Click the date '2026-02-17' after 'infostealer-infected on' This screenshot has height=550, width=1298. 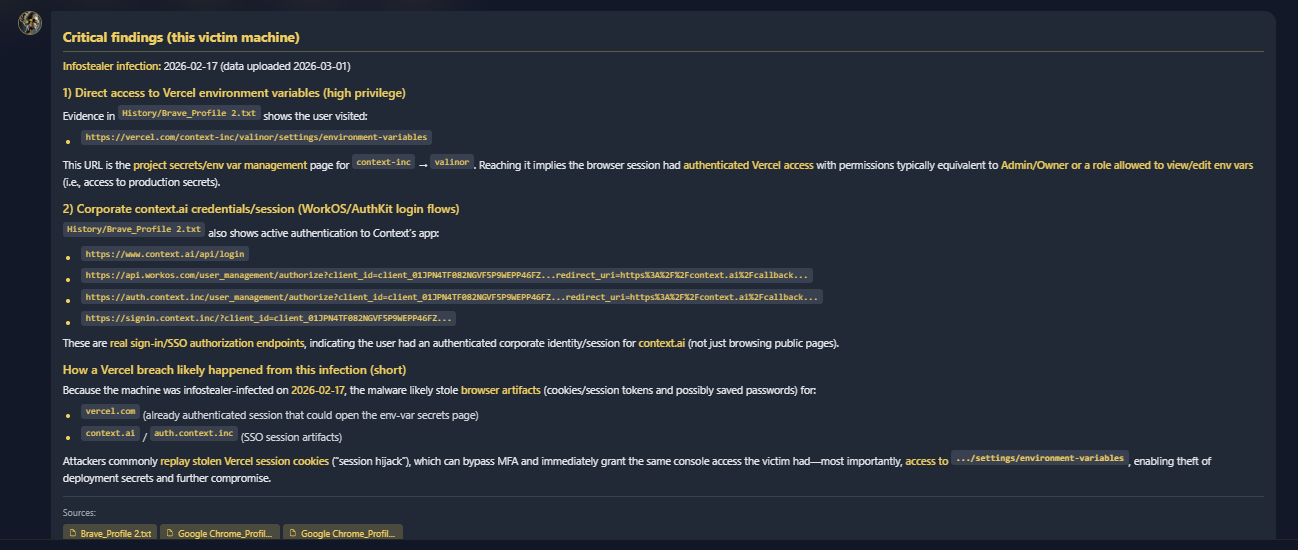[318, 389]
